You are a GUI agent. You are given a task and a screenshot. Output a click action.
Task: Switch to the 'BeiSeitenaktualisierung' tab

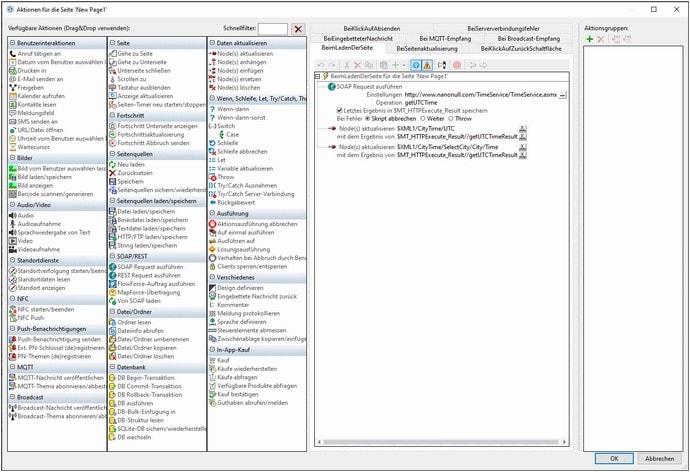[427, 48]
